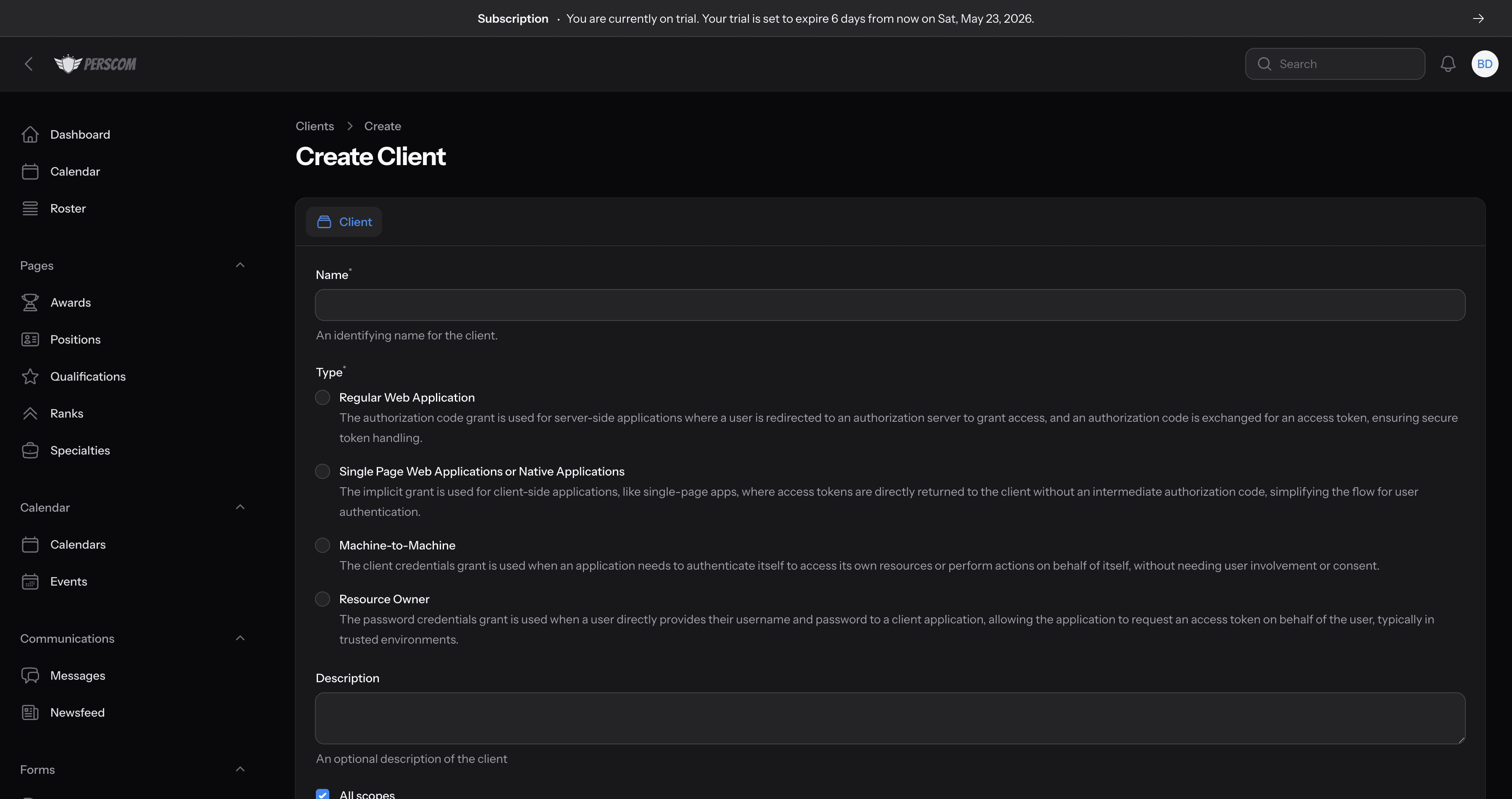This screenshot has height=799, width=1512.
Task: Click the Awards trophy icon
Action: click(x=30, y=302)
